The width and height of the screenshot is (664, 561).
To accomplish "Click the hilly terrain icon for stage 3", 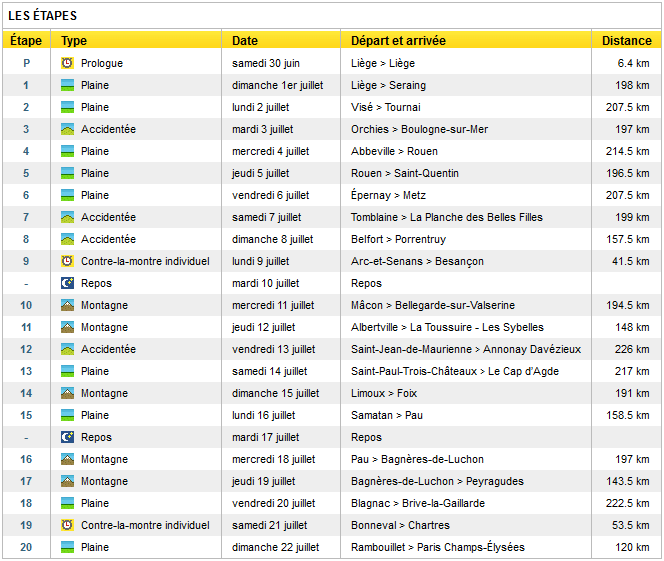I will point(67,129).
